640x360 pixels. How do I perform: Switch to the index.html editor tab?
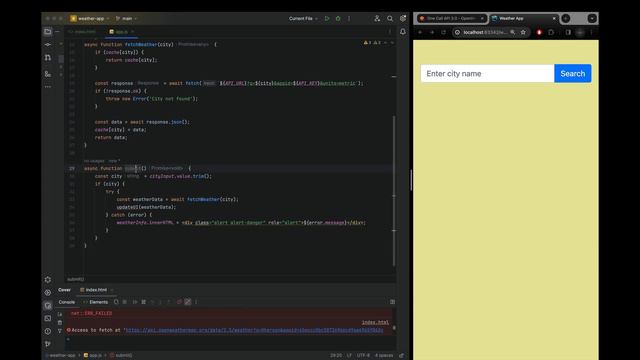click(82, 31)
